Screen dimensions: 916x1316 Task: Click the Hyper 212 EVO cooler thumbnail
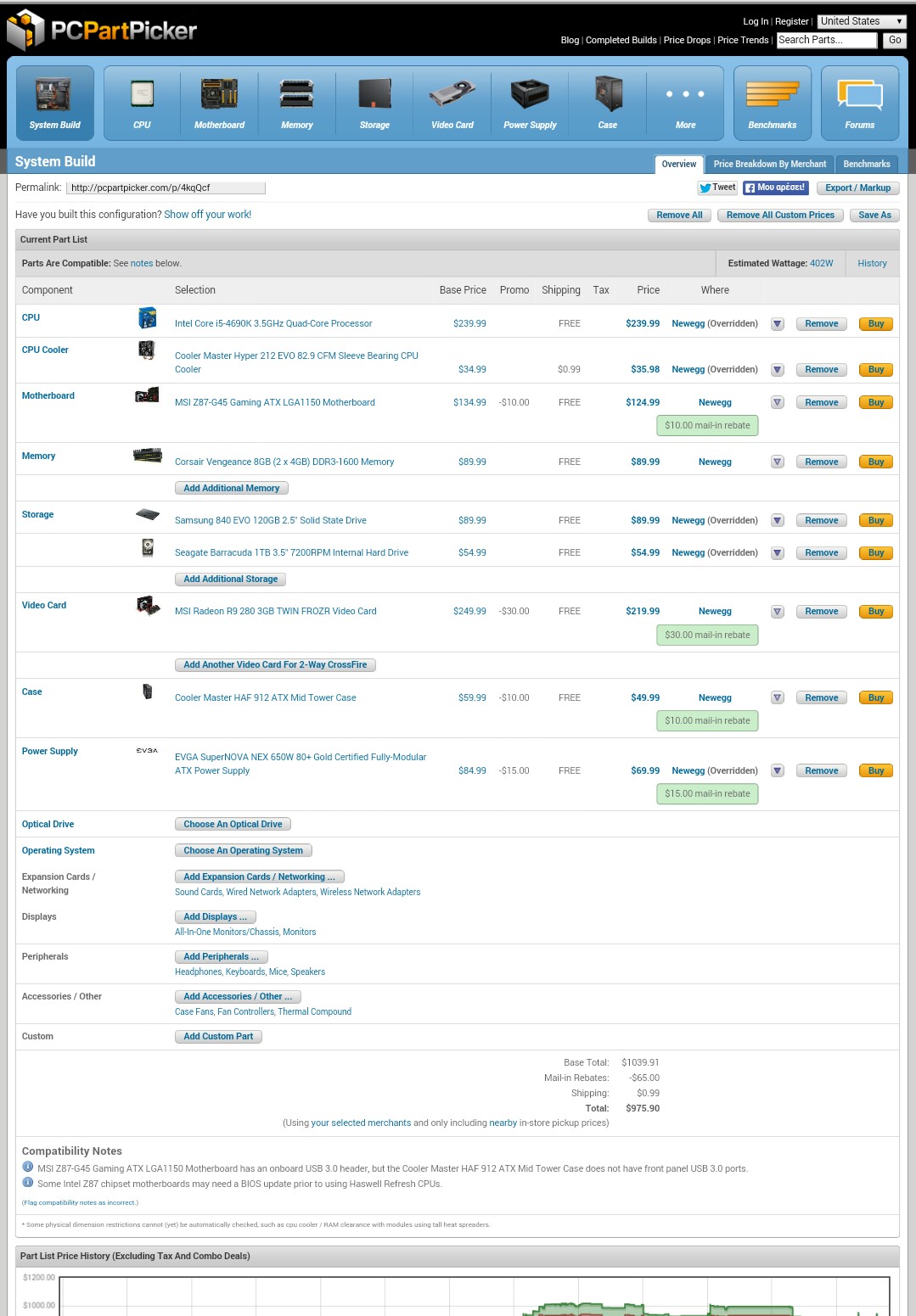(147, 350)
